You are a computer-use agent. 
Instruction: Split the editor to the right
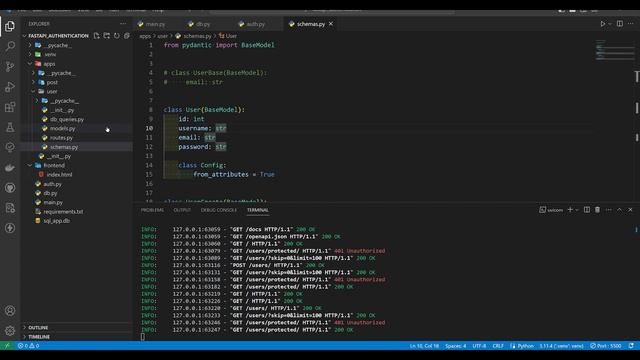[620, 24]
